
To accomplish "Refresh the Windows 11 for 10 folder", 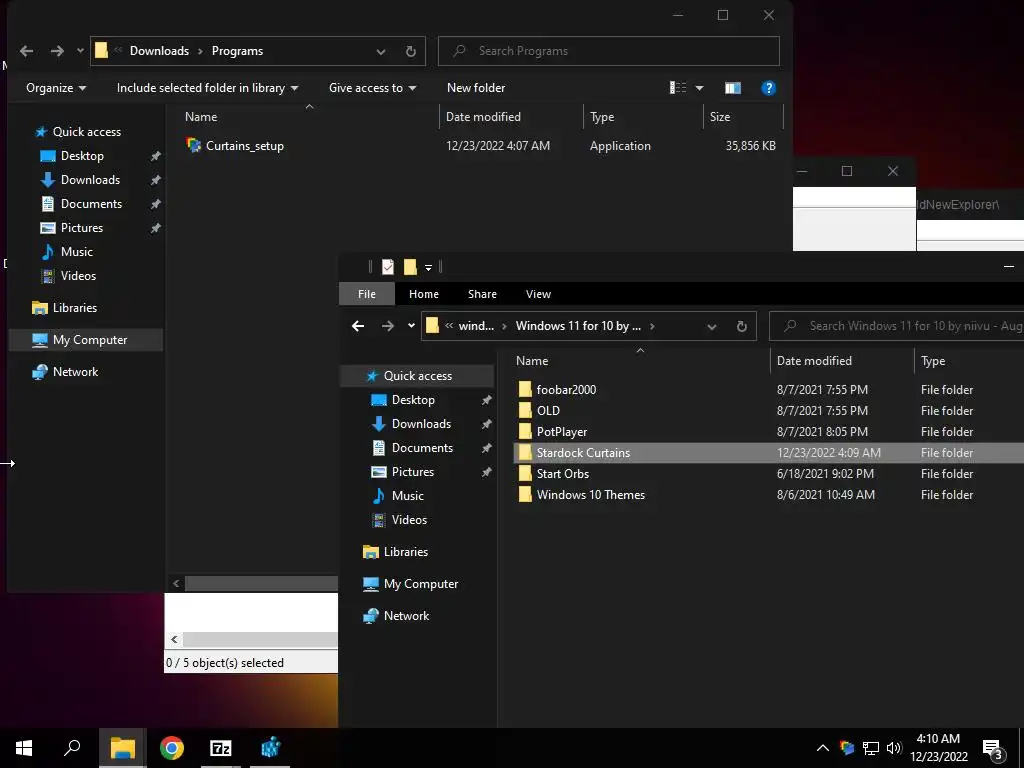I will tap(741, 326).
